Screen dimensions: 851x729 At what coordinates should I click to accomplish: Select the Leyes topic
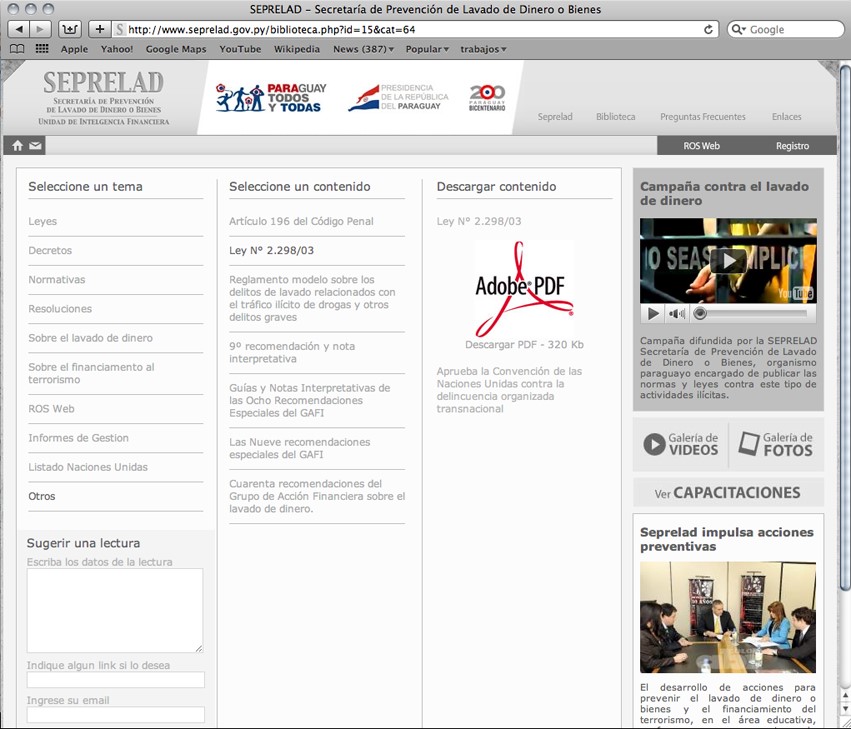42,221
